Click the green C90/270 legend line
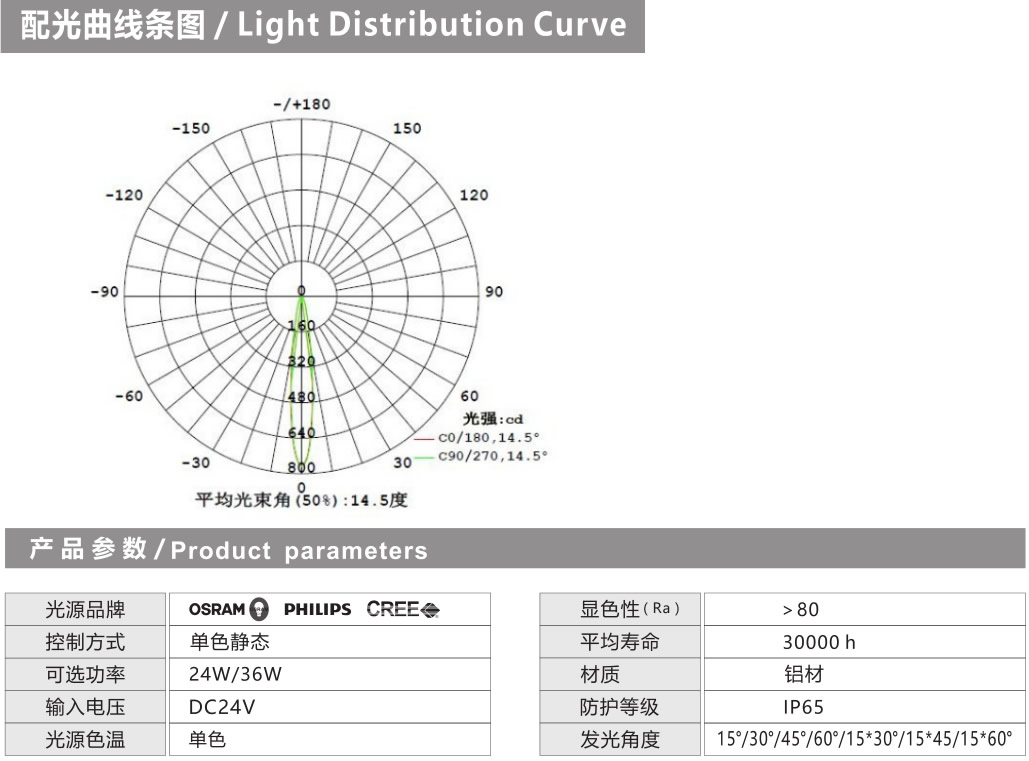Screen dimensions: 1029x761 coord(423,456)
